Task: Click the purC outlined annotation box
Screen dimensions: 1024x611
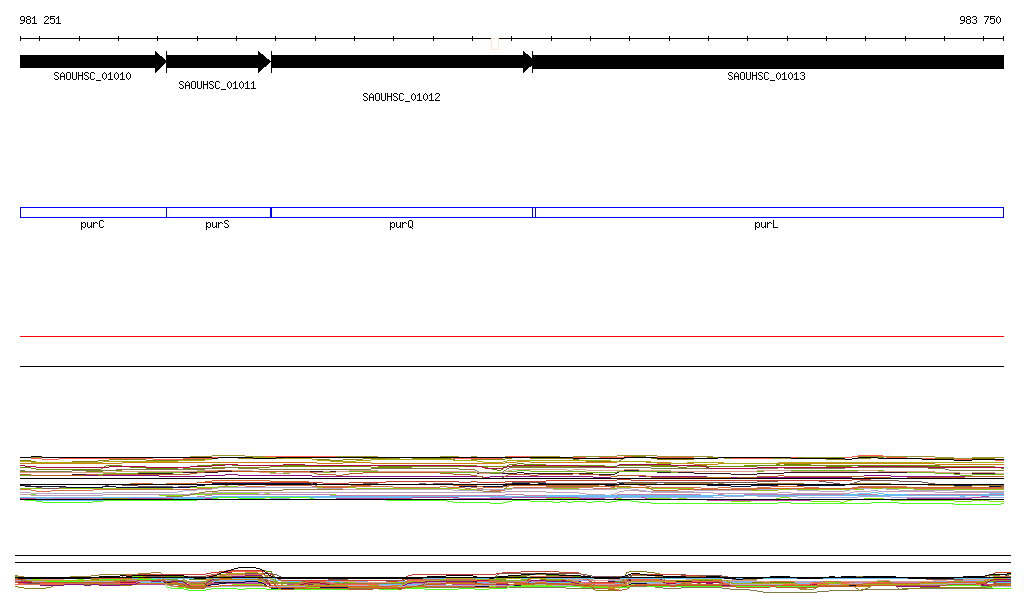Action: tap(93, 212)
